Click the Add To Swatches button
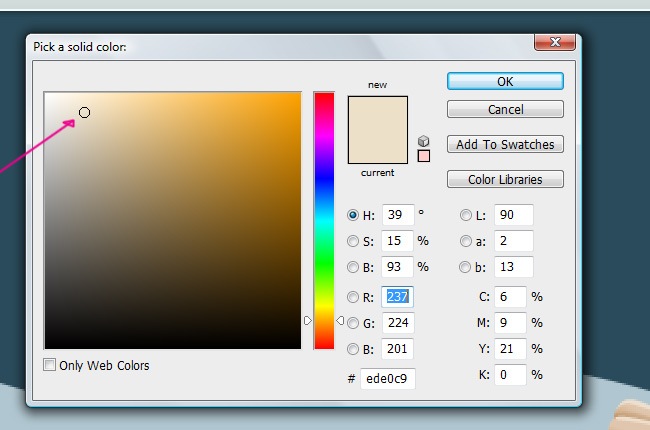Image resolution: width=650 pixels, height=430 pixels. [x=505, y=144]
